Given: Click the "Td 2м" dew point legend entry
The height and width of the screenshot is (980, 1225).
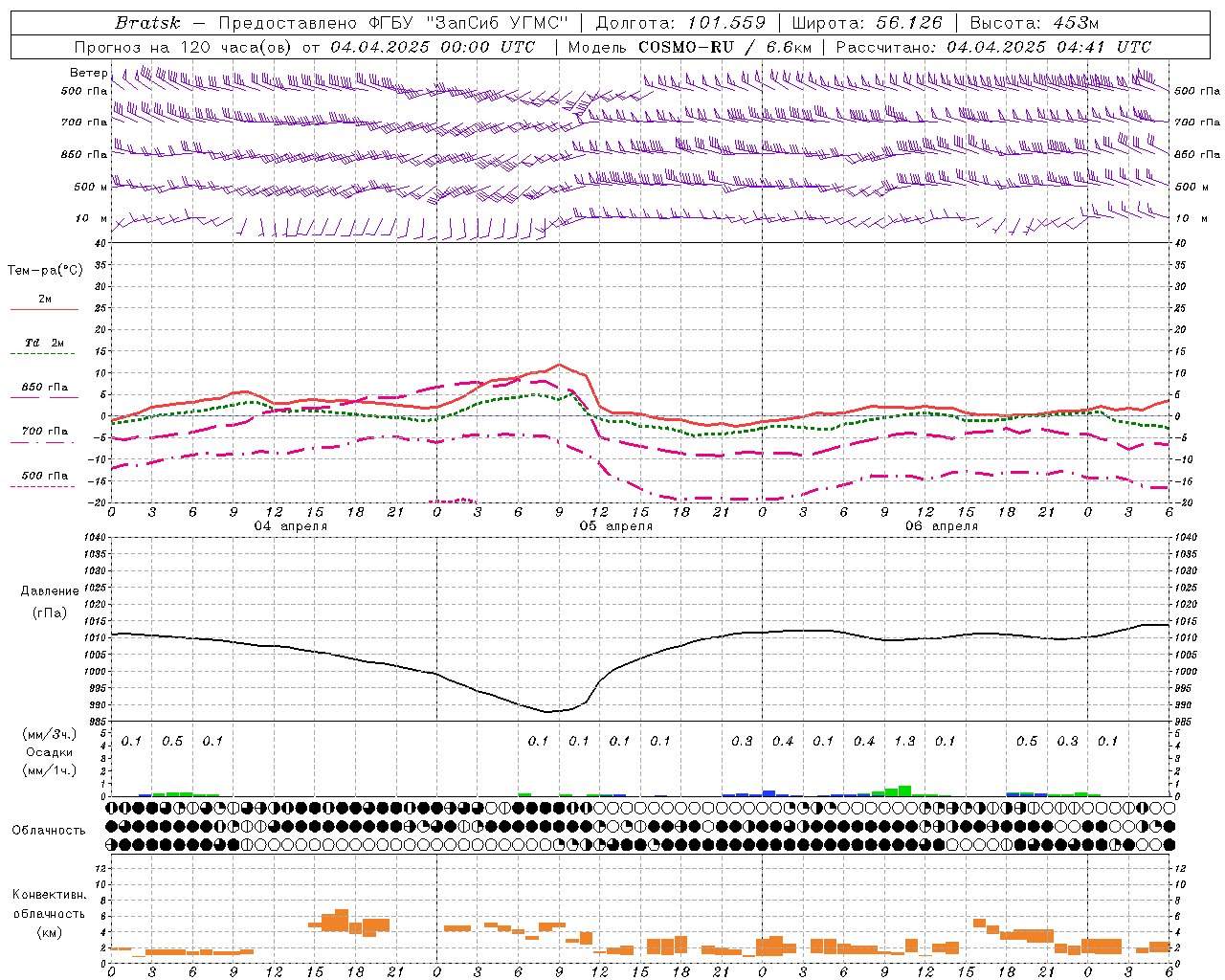Looking at the screenshot, I should pos(44,343).
